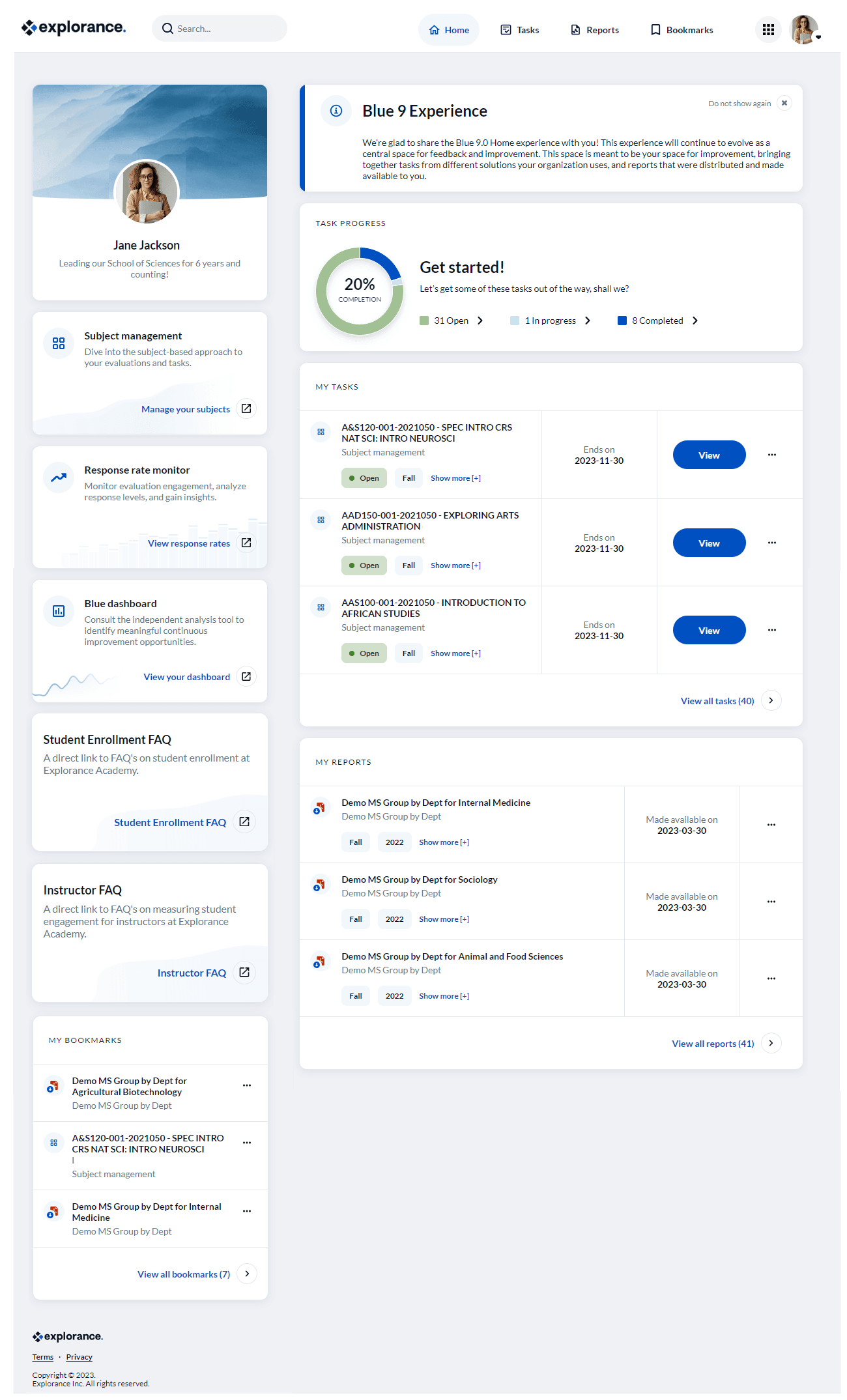This screenshot has height=1400, width=847.
Task: Open the Reports tab
Action: coord(595,30)
